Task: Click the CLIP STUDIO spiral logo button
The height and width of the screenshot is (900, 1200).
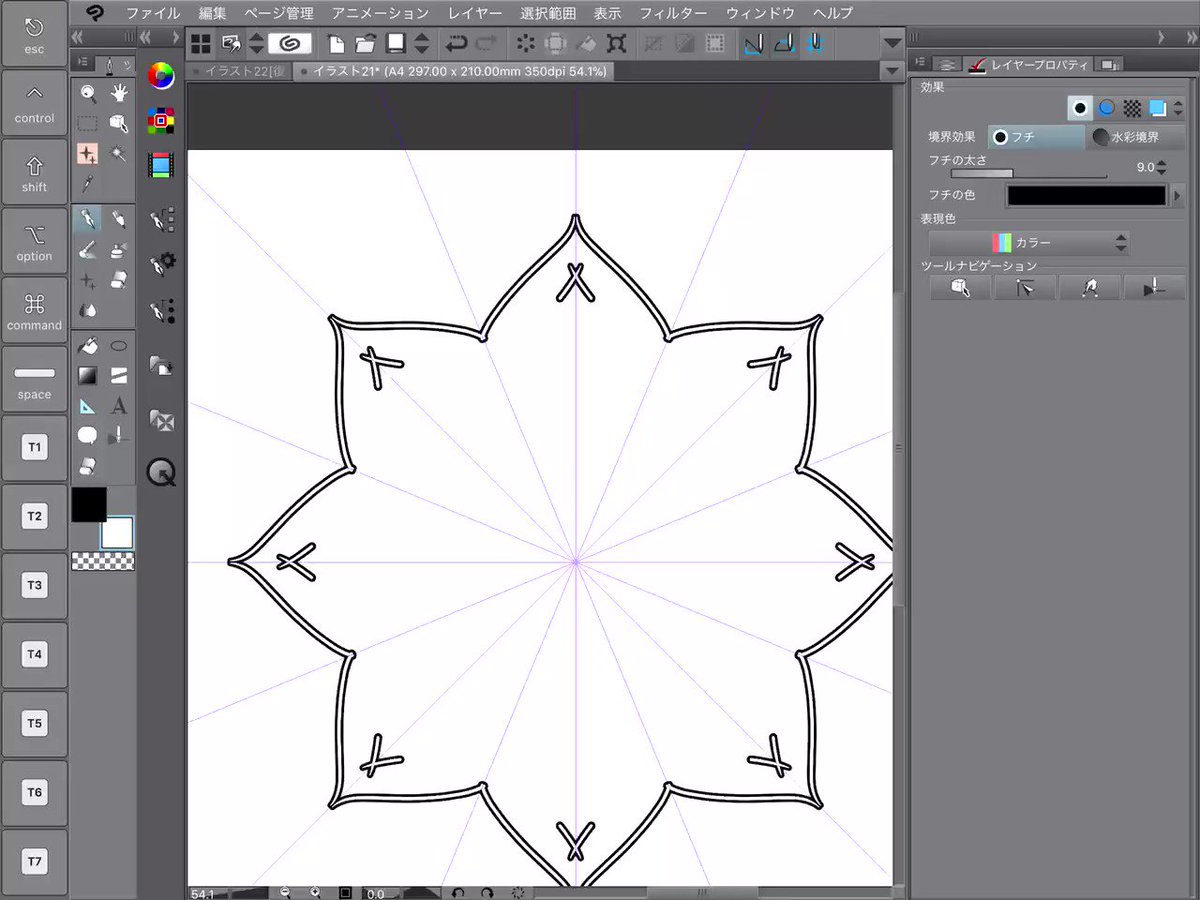Action: click(x=291, y=43)
